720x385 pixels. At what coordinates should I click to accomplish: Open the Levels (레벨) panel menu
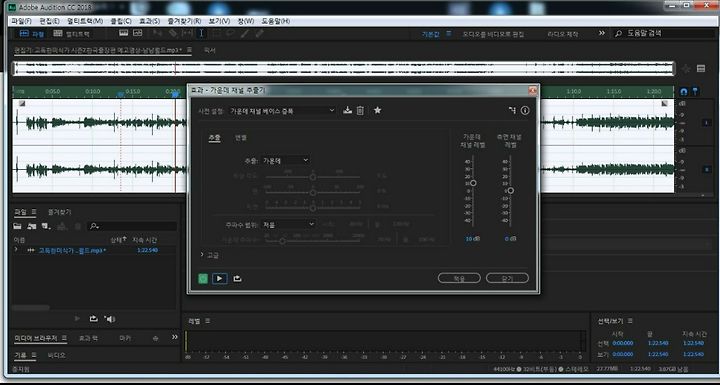pos(208,321)
